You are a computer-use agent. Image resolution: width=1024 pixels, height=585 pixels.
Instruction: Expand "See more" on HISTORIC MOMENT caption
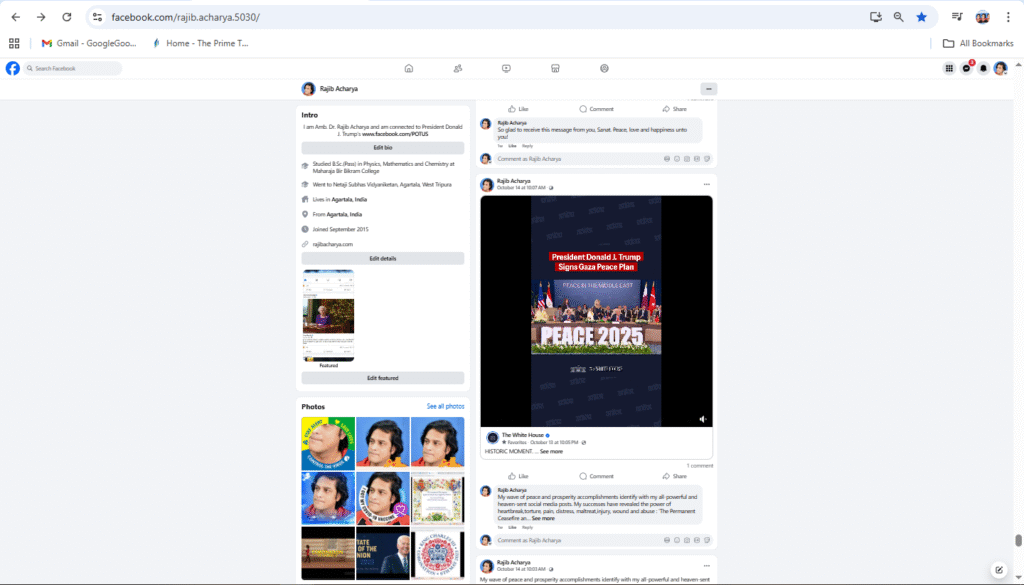[x=551, y=451]
